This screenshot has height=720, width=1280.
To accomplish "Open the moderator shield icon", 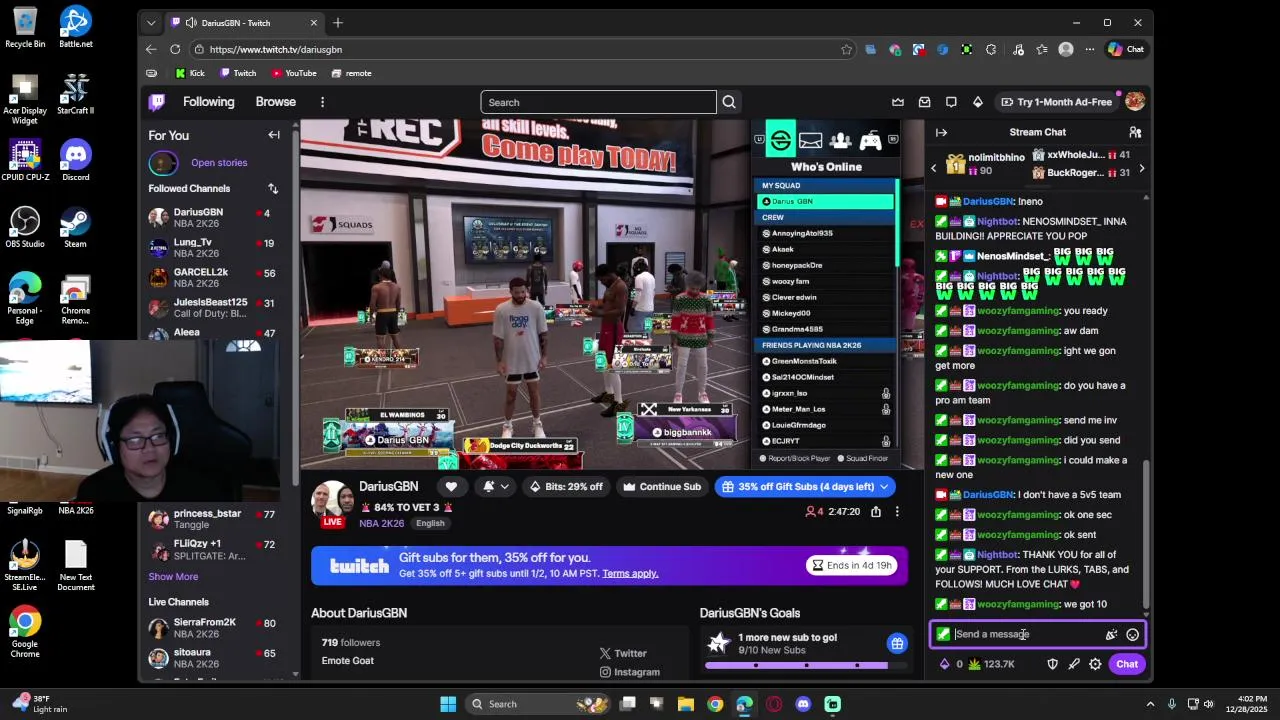I will coord(1052,664).
